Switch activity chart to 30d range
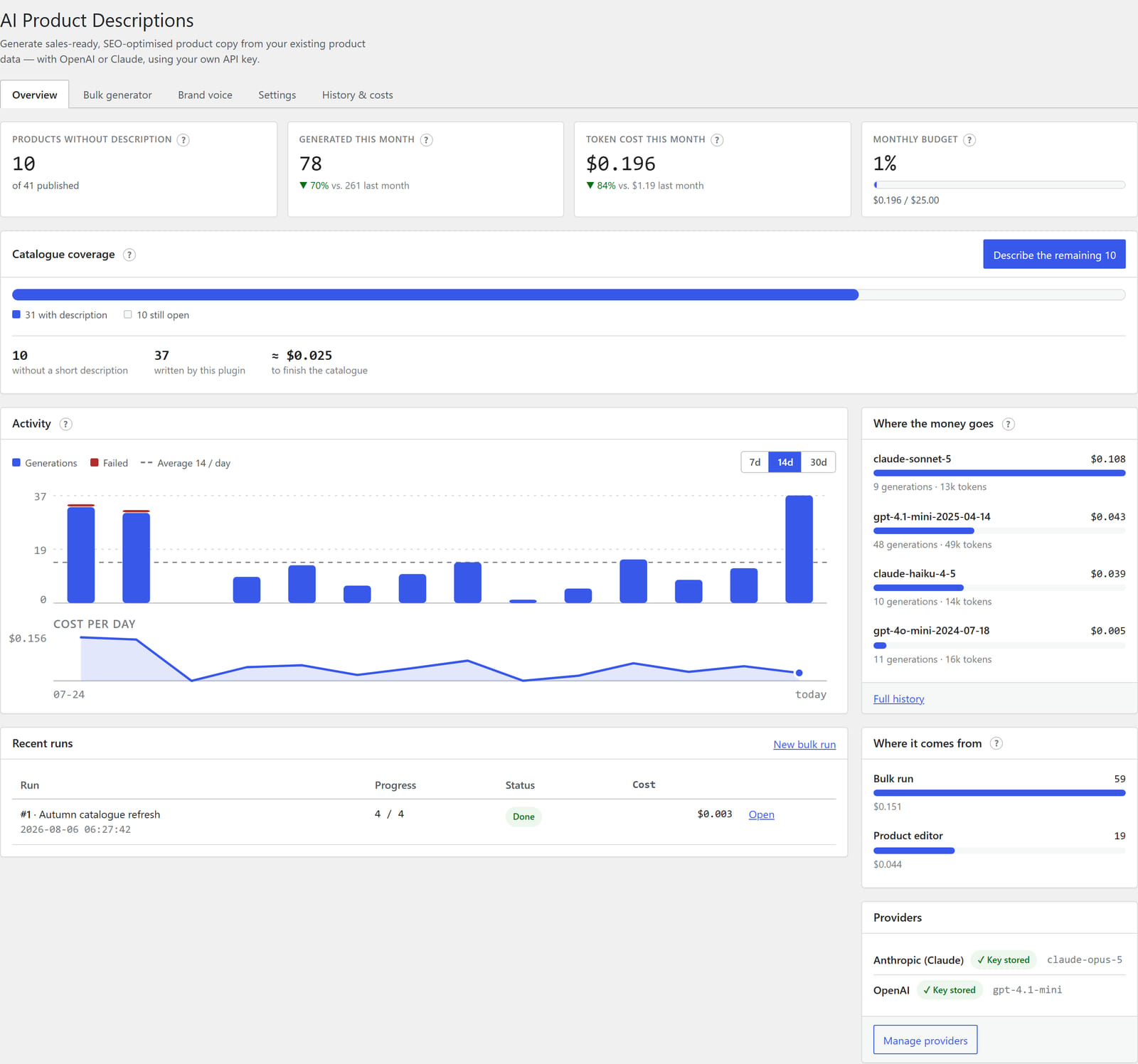This screenshot has width=1138, height=1064. click(x=819, y=462)
